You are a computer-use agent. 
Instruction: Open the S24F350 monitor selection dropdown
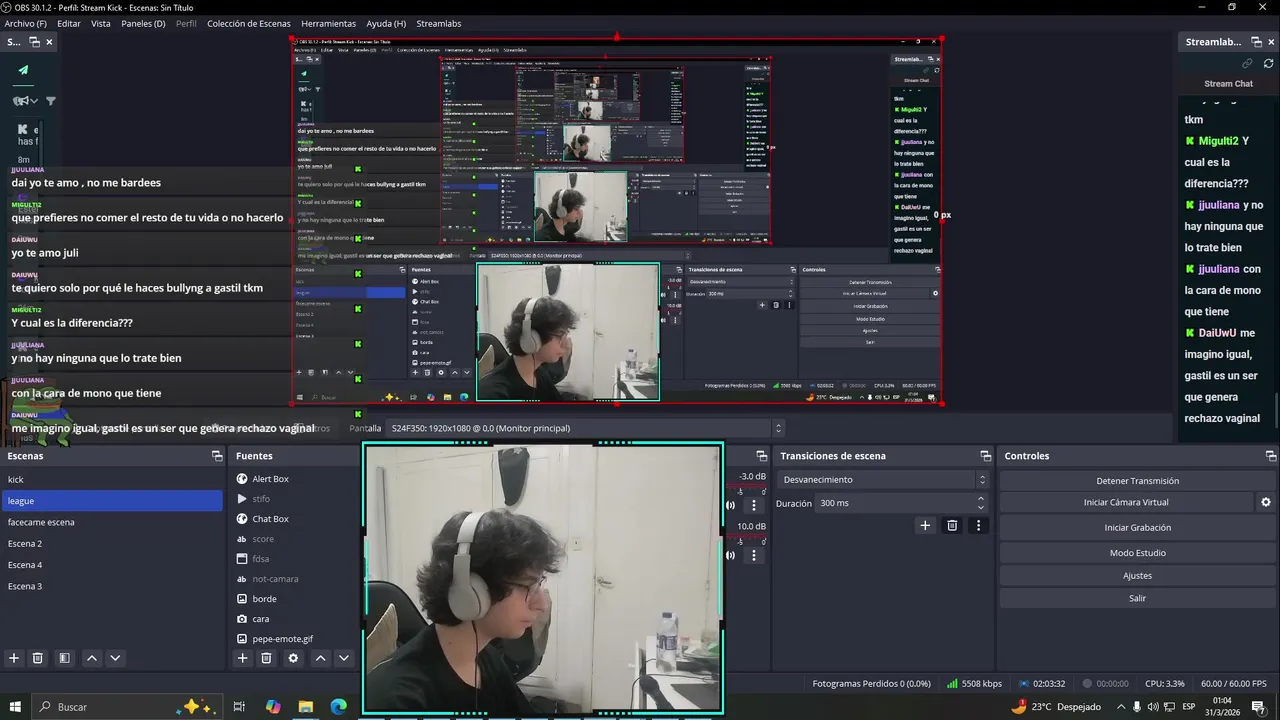point(585,428)
